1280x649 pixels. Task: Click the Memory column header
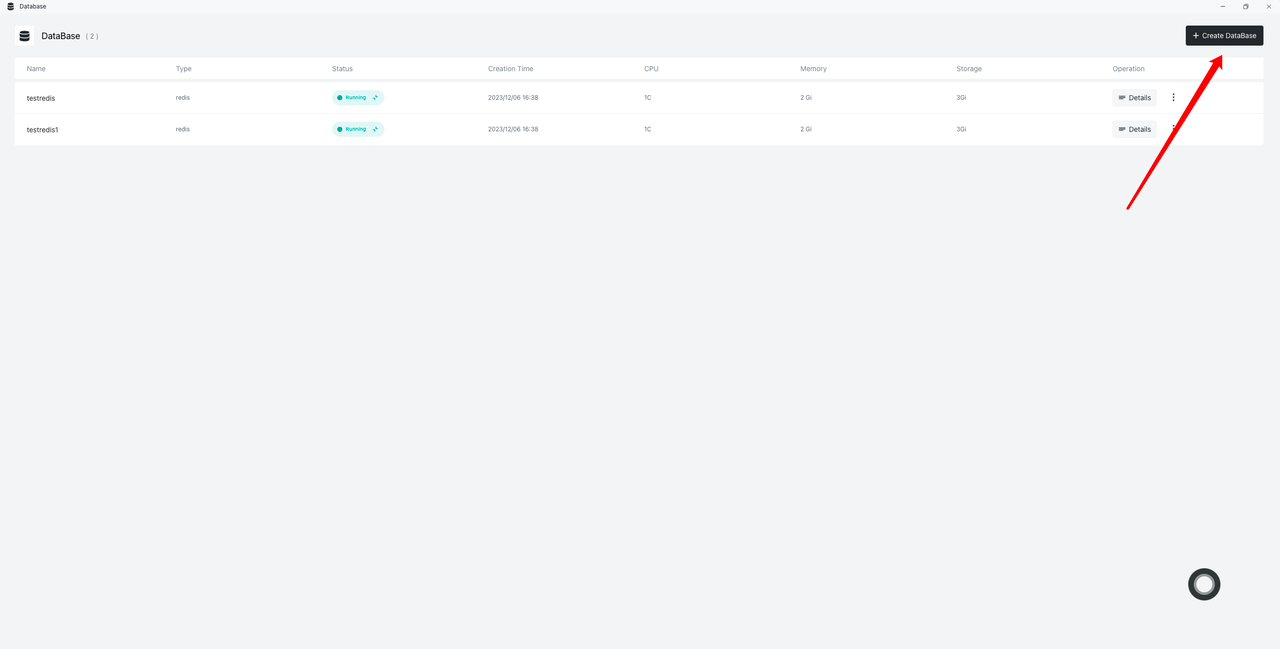(813, 69)
